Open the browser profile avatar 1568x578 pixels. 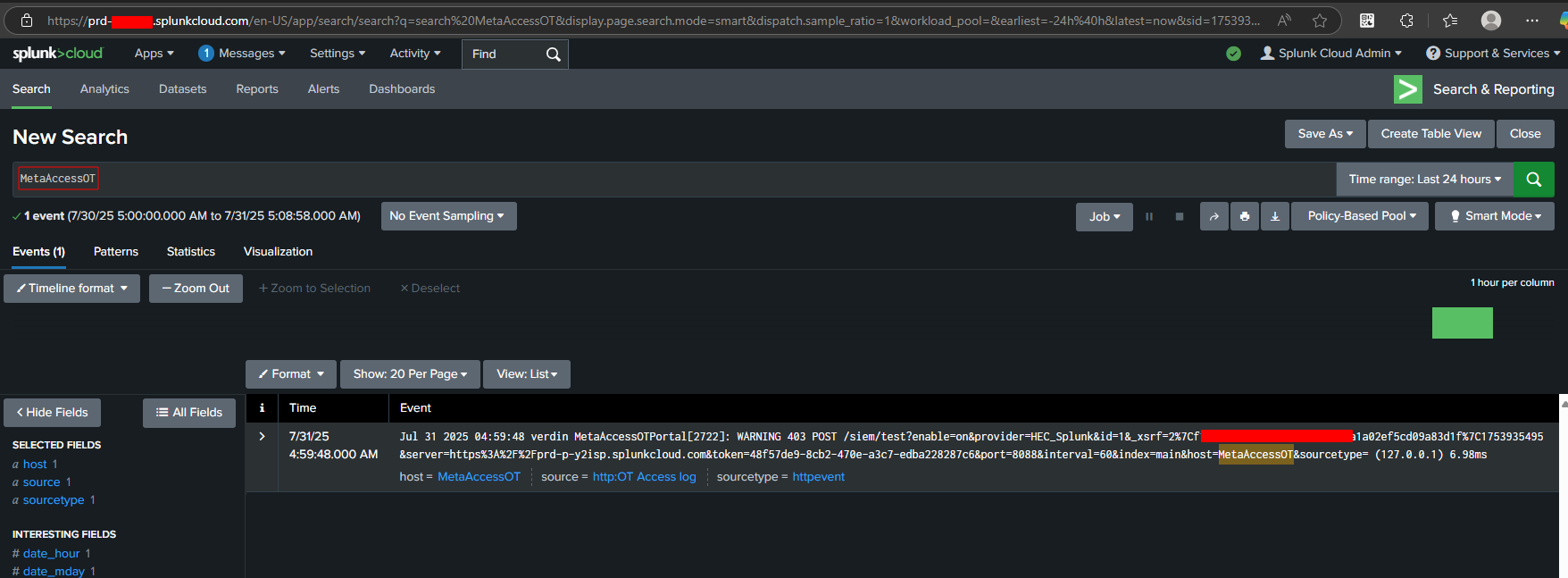pyautogui.click(x=1491, y=21)
